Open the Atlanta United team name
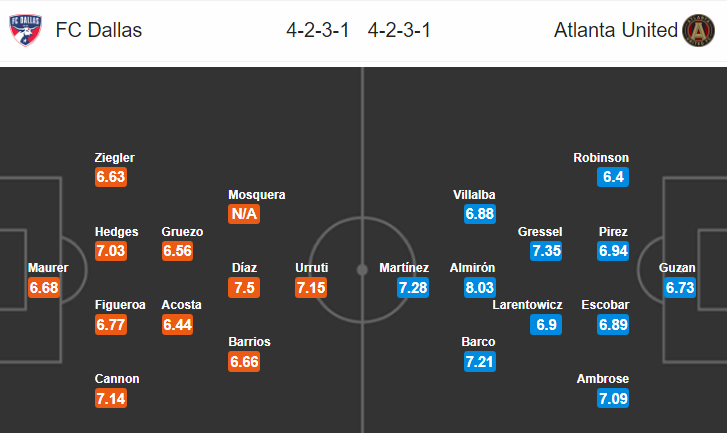Viewport: 727px width, 433px height. (x=616, y=30)
